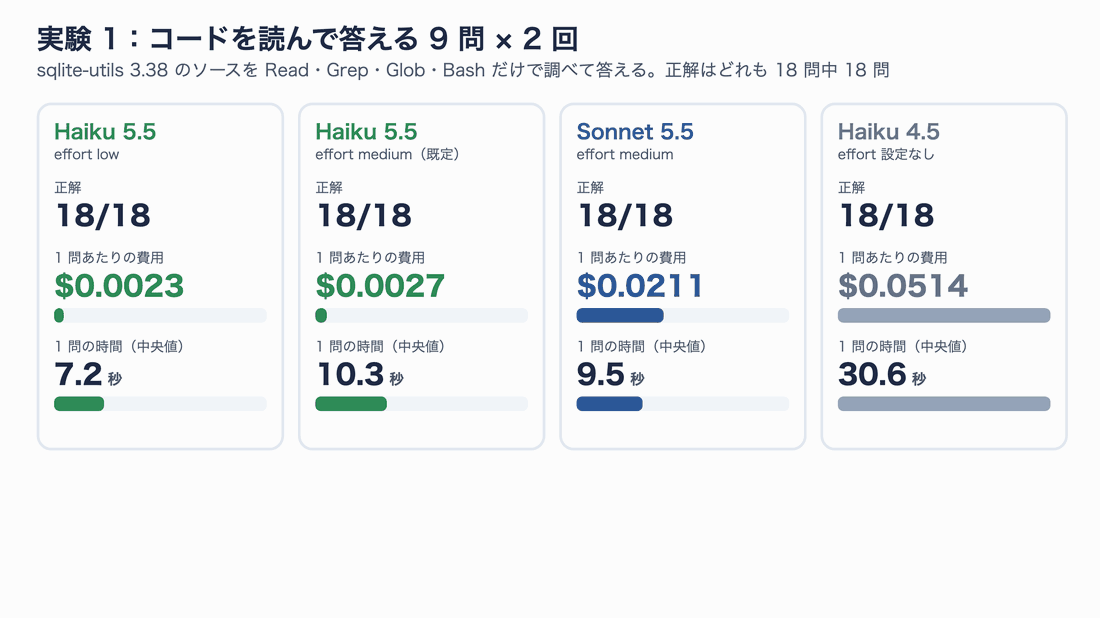Viewport: 1100px width, 618px height.
Task: Click the gray time bar under 30.6 秒
Action: point(944,404)
